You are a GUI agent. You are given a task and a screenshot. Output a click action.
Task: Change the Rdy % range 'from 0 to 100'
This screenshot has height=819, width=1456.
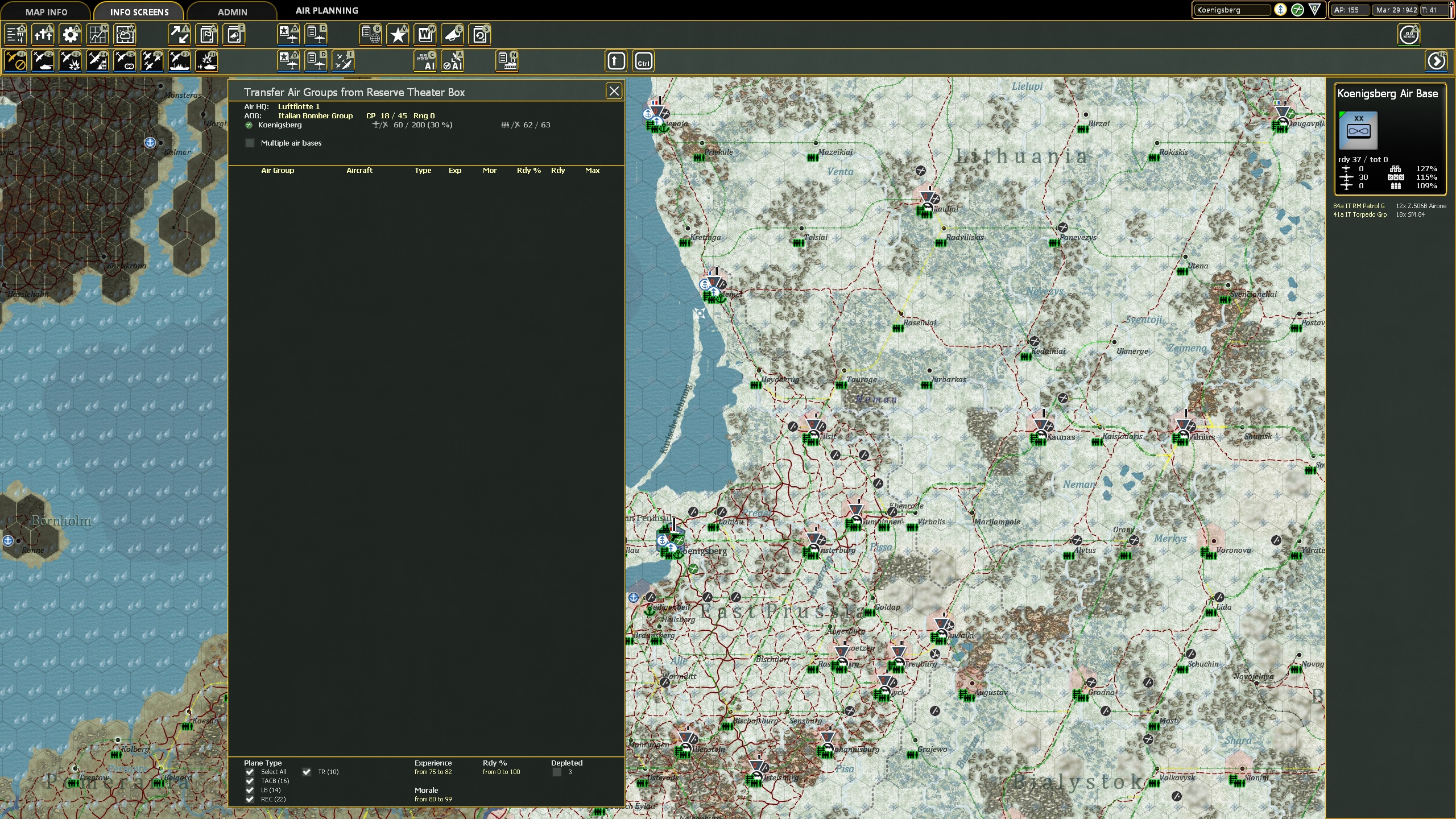coord(501,772)
